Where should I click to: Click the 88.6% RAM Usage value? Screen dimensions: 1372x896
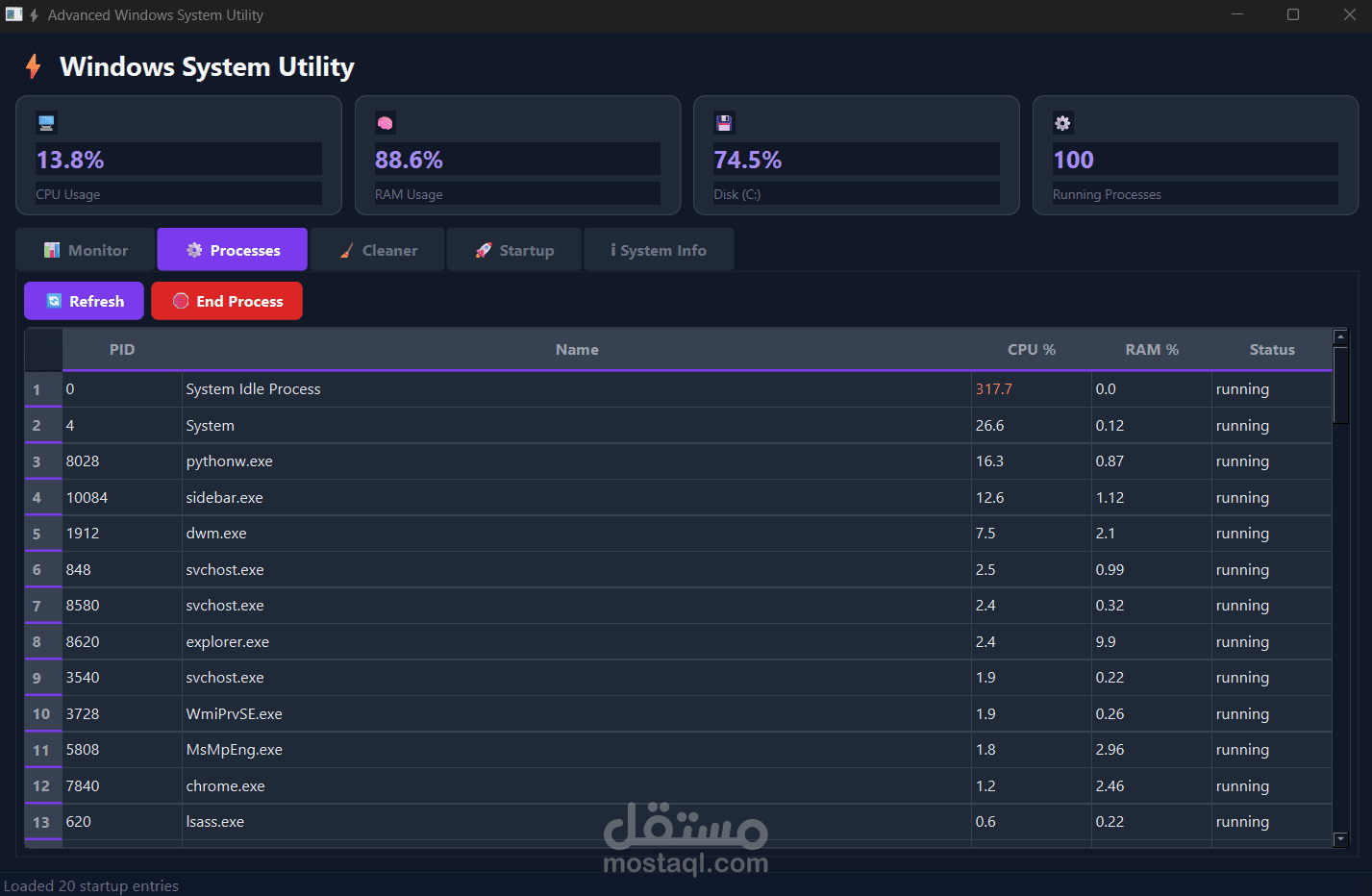[409, 160]
